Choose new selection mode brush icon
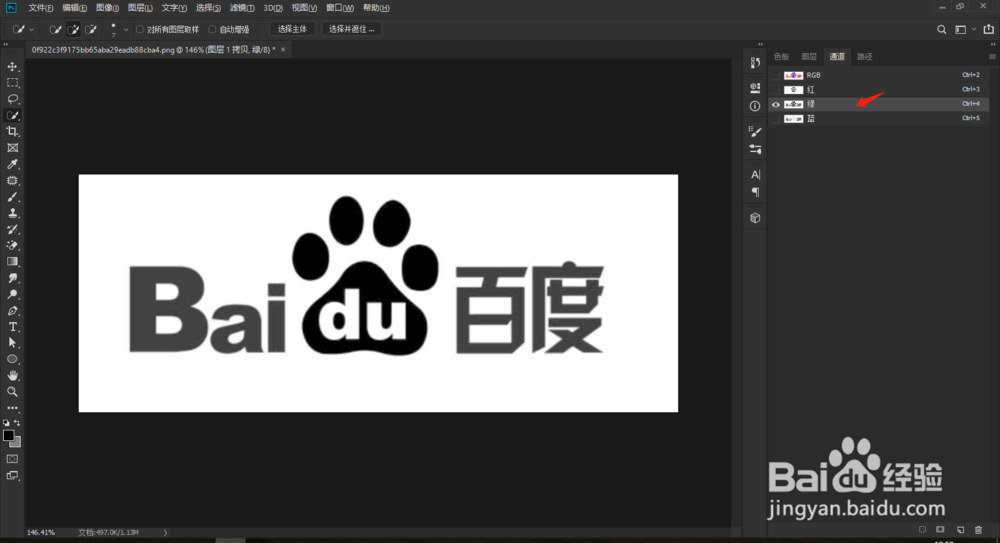The height and width of the screenshot is (543, 1000). coord(55,29)
